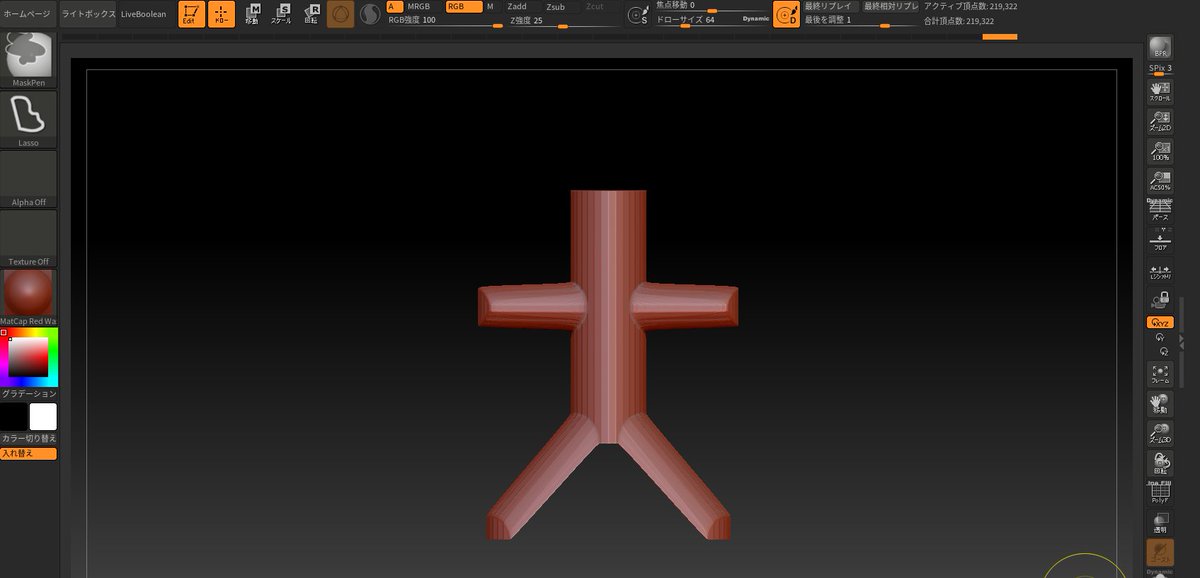Select the Draw mode icon
Image resolution: width=1200 pixels, height=578 pixels.
(221, 14)
